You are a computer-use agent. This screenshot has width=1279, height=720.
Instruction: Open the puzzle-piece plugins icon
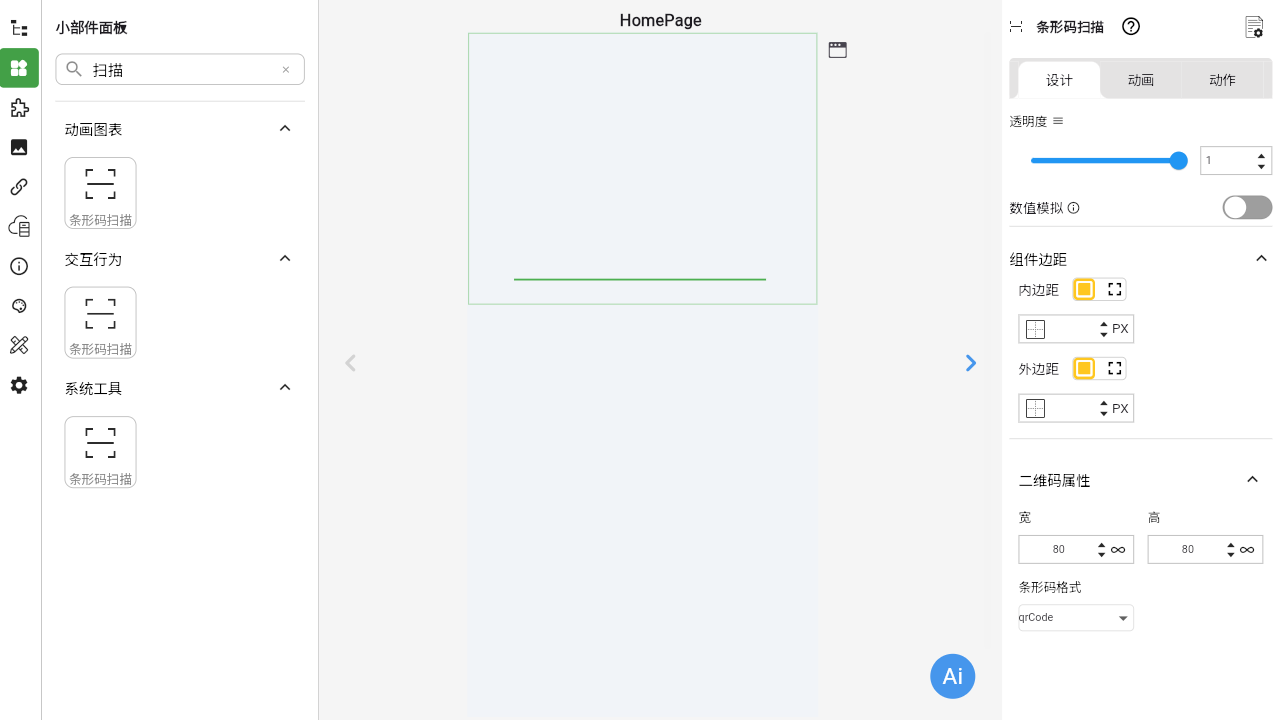coord(19,108)
